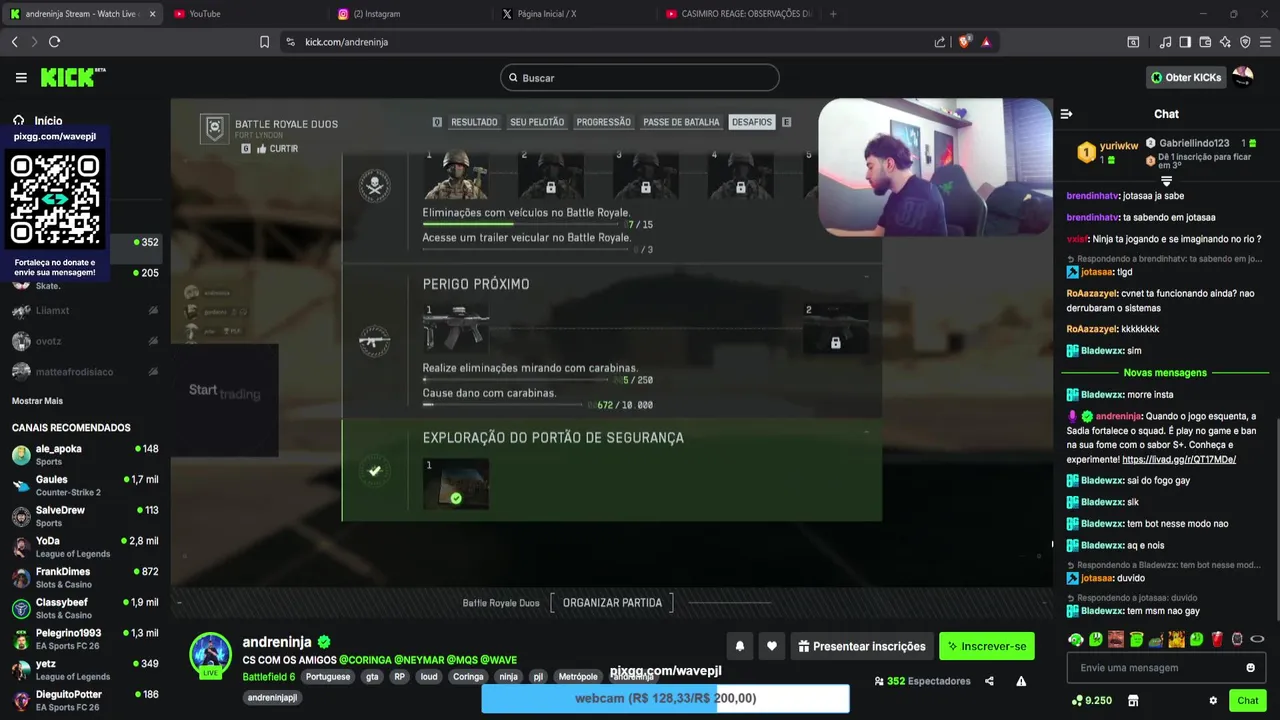Open ale_apoka recommended channel

coord(85,455)
